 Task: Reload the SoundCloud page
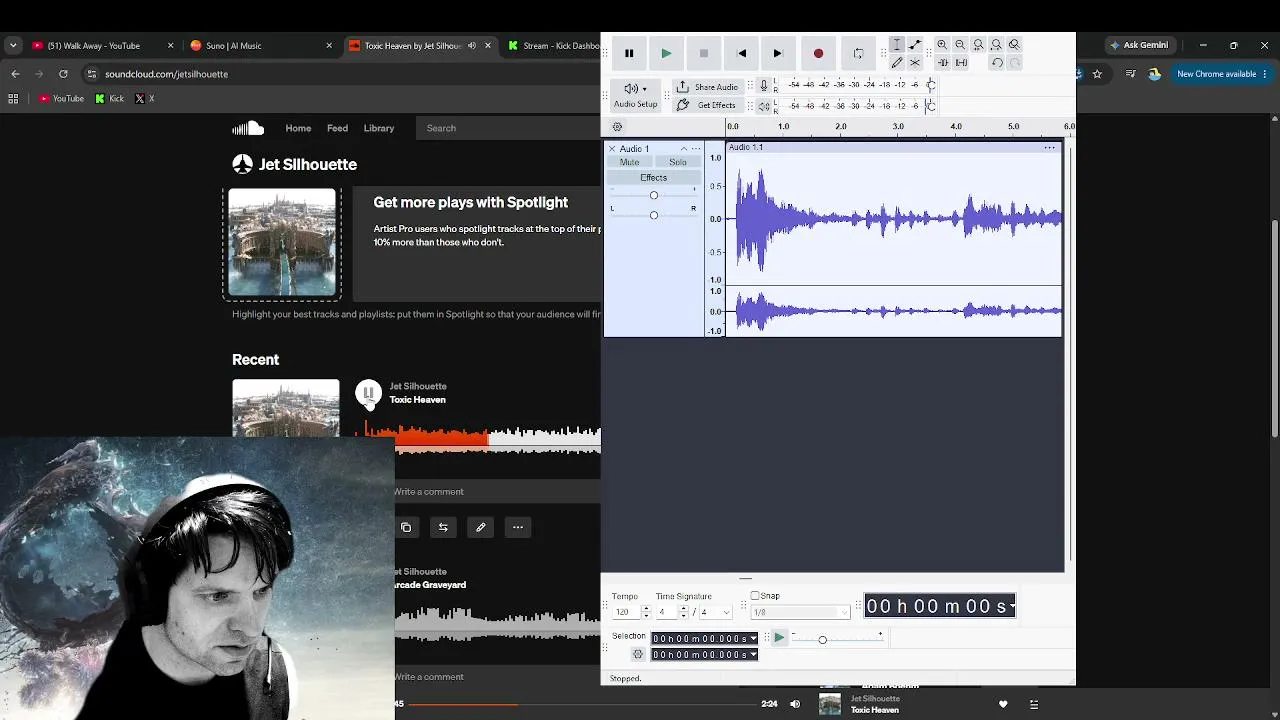point(63,74)
